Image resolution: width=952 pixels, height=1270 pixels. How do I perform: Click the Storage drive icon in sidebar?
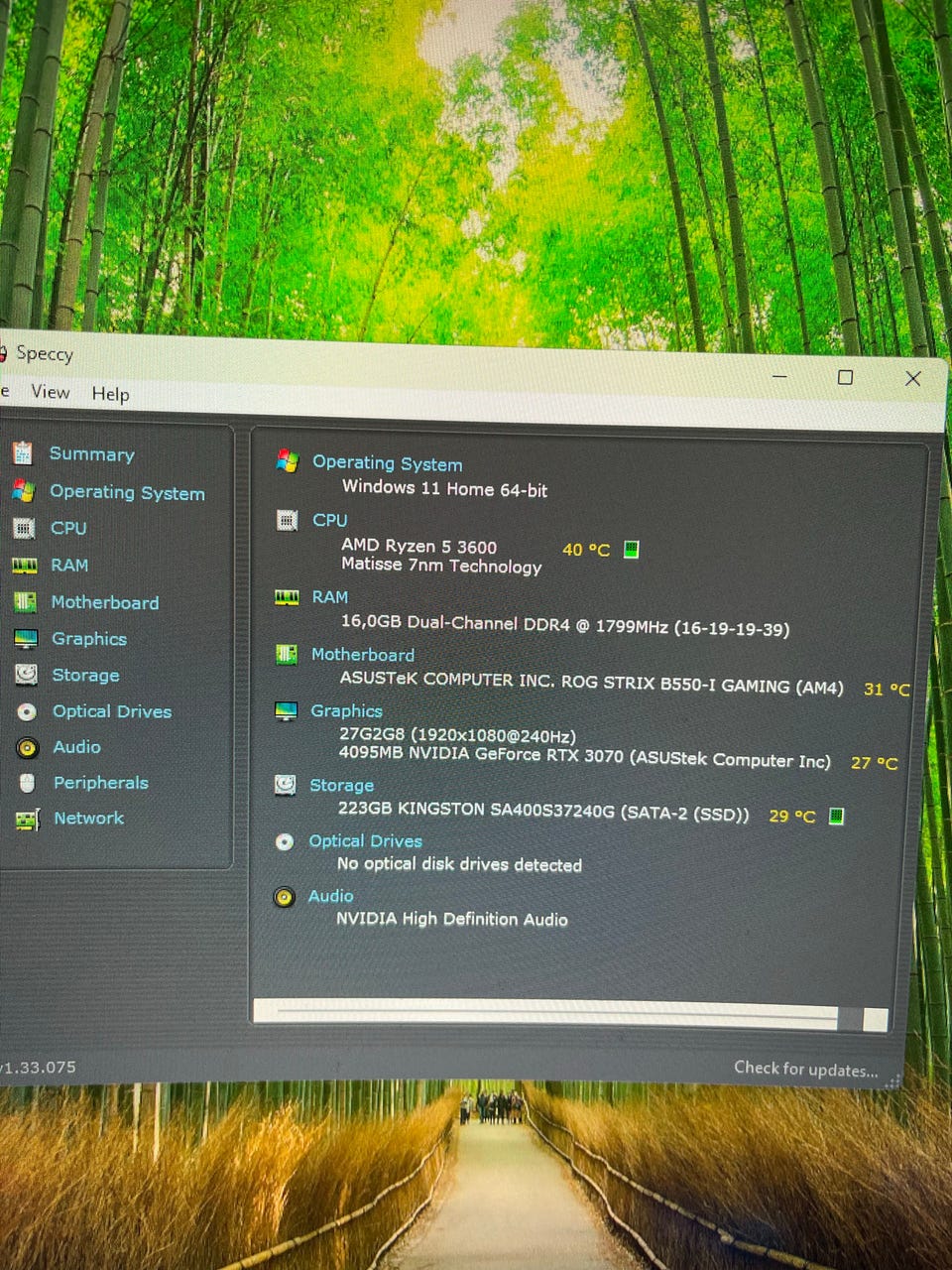pyautogui.click(x=27, y=675)
